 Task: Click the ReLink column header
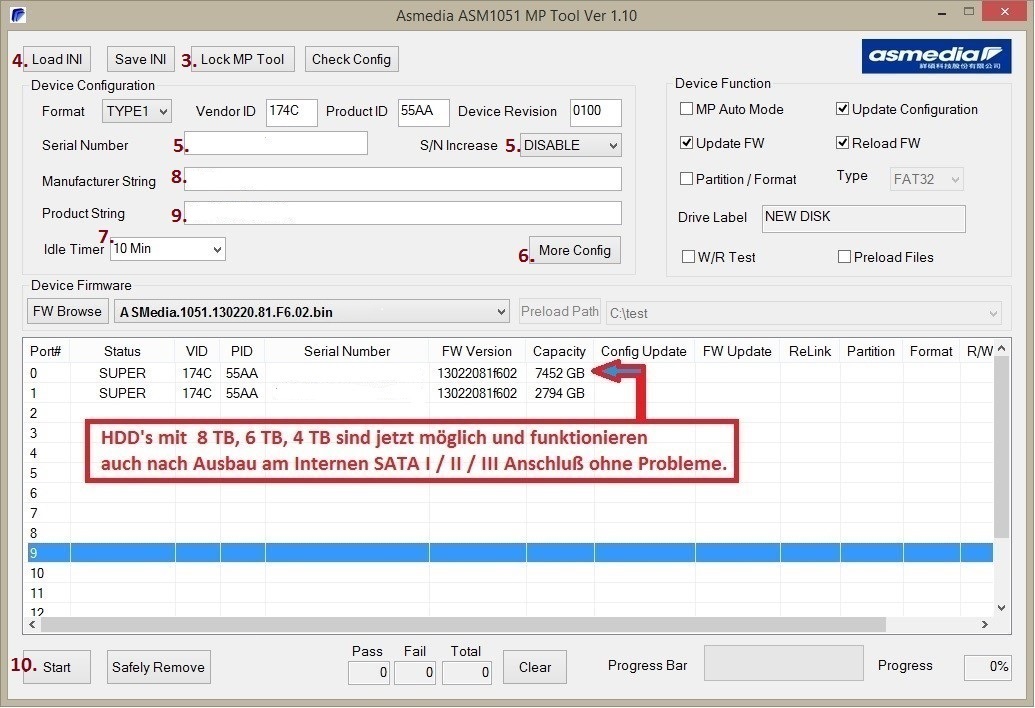click(810, 351)
